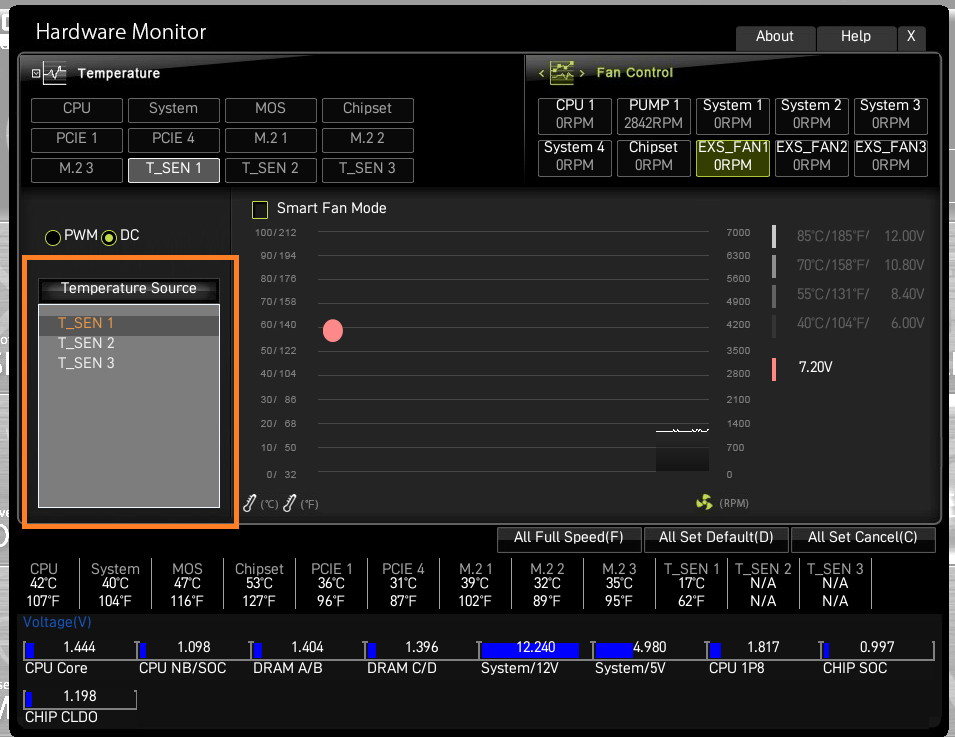Click the Fahrenheit thermometer icon
Screen dimensions: 955x737
coord(289,503)
